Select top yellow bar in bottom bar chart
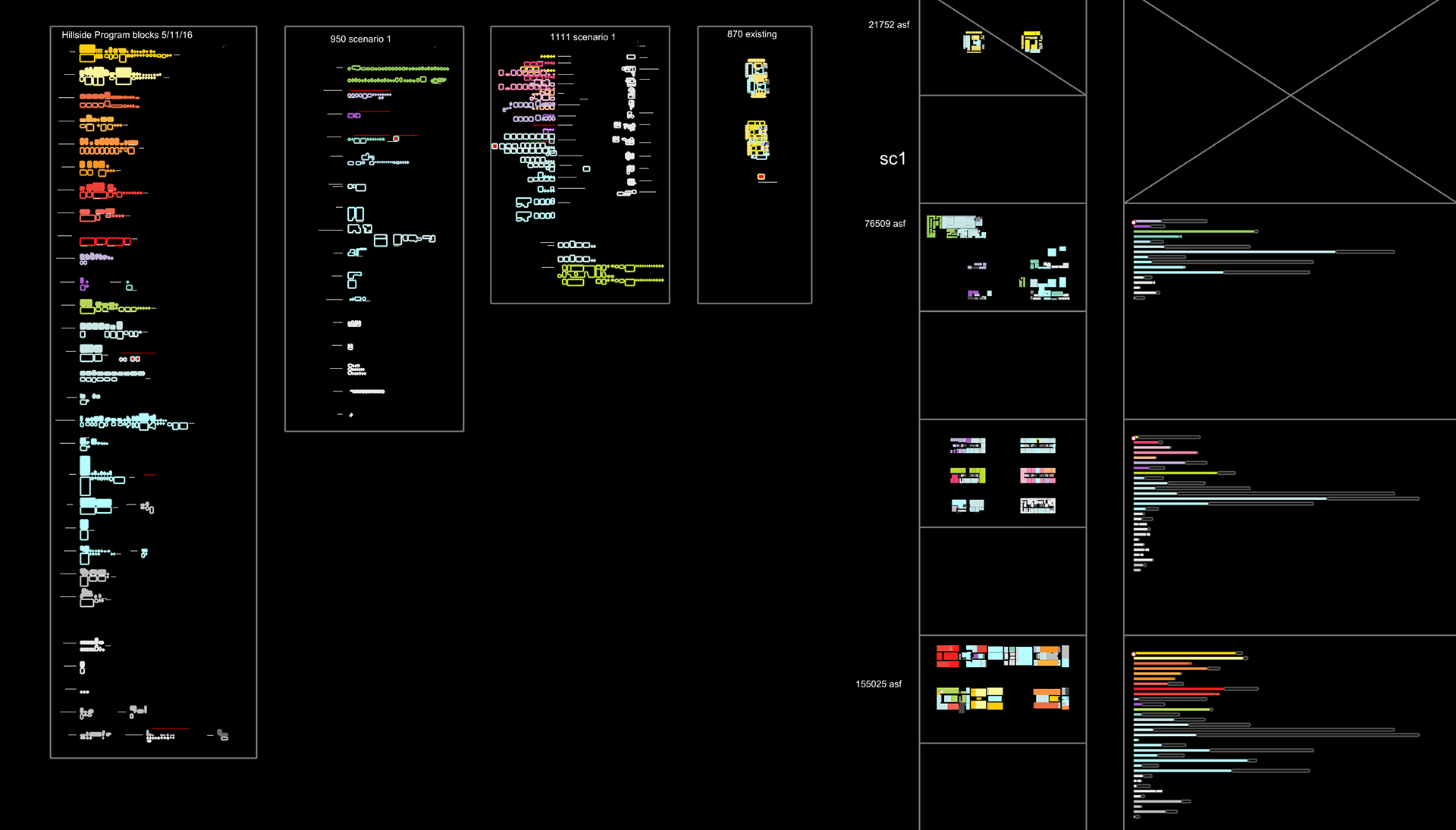 click(x=1185, y=653)
